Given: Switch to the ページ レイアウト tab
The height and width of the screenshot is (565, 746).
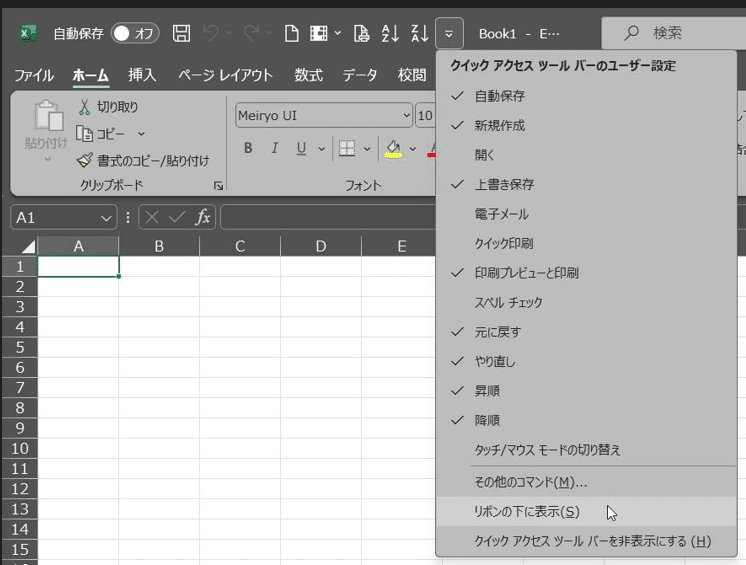Looking at the screenshot, I should [x=225, y=75].
